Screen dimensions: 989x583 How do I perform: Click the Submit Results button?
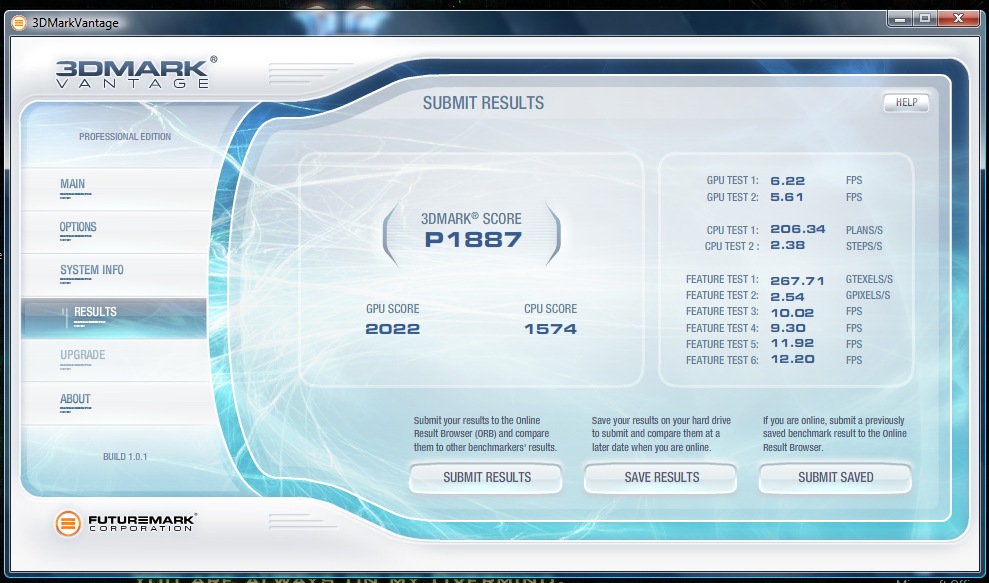point(486,478)
